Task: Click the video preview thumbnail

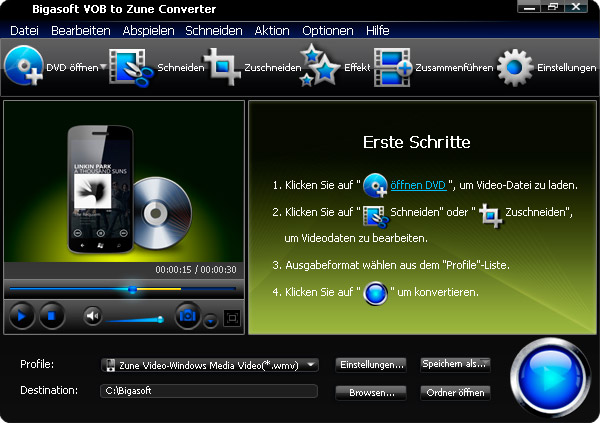Action: point(124,182)
